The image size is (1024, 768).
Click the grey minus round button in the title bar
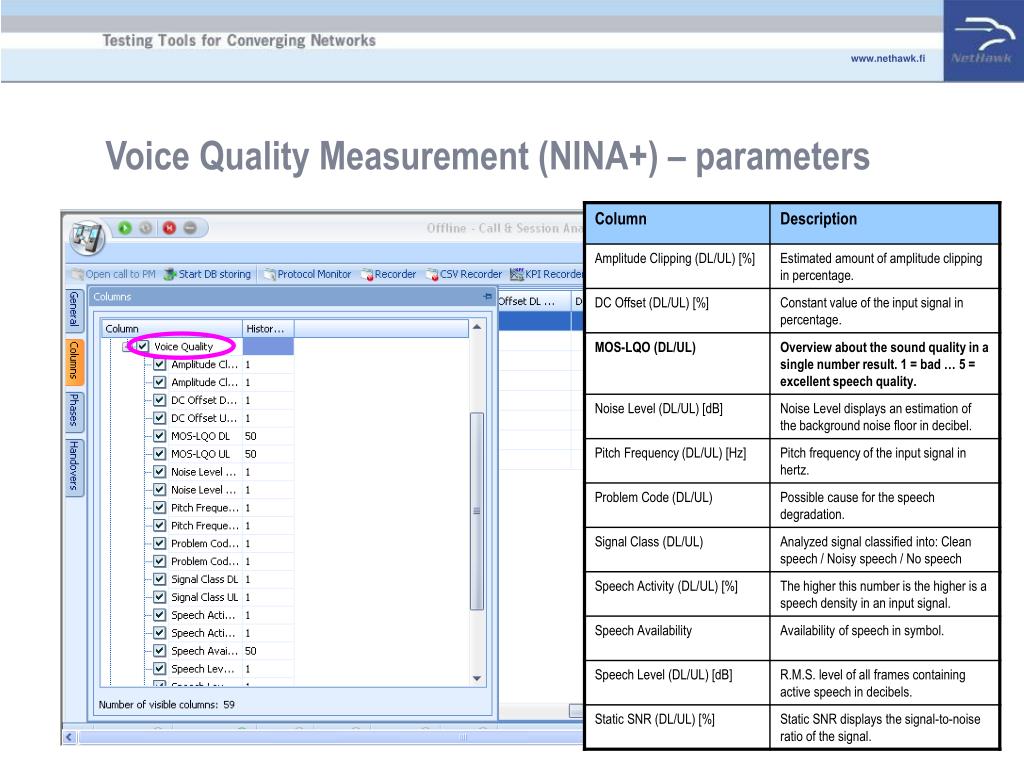(x=190, y=228)
